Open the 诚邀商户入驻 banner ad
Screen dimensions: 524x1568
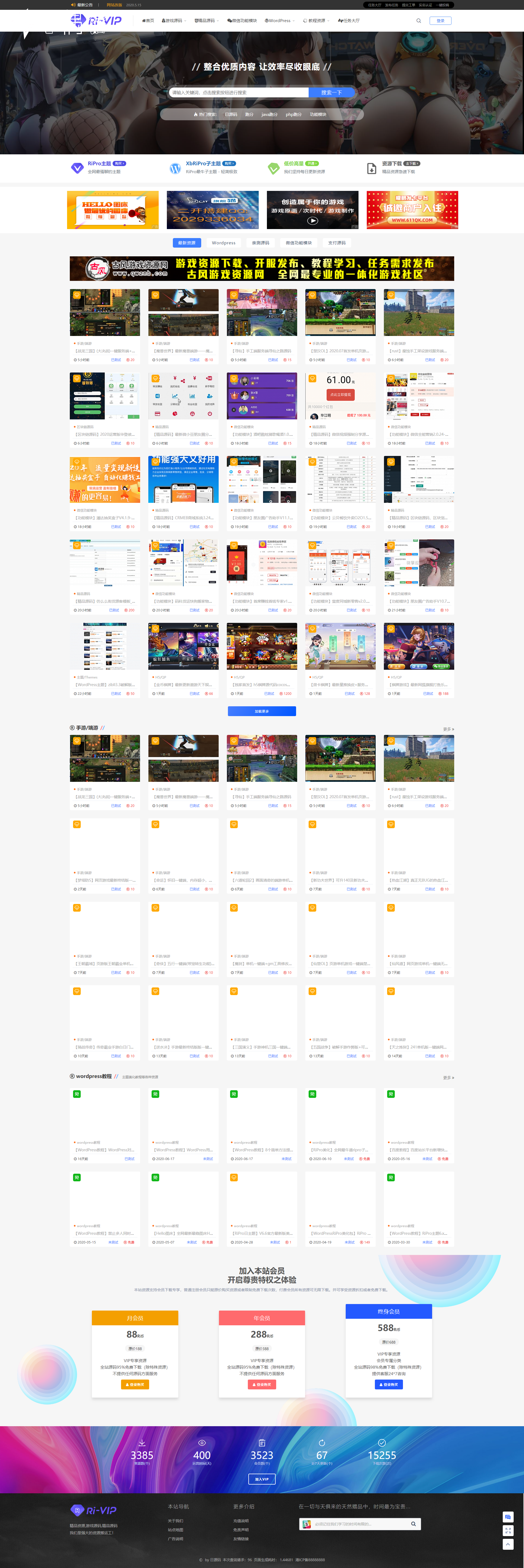pos(412,210)
